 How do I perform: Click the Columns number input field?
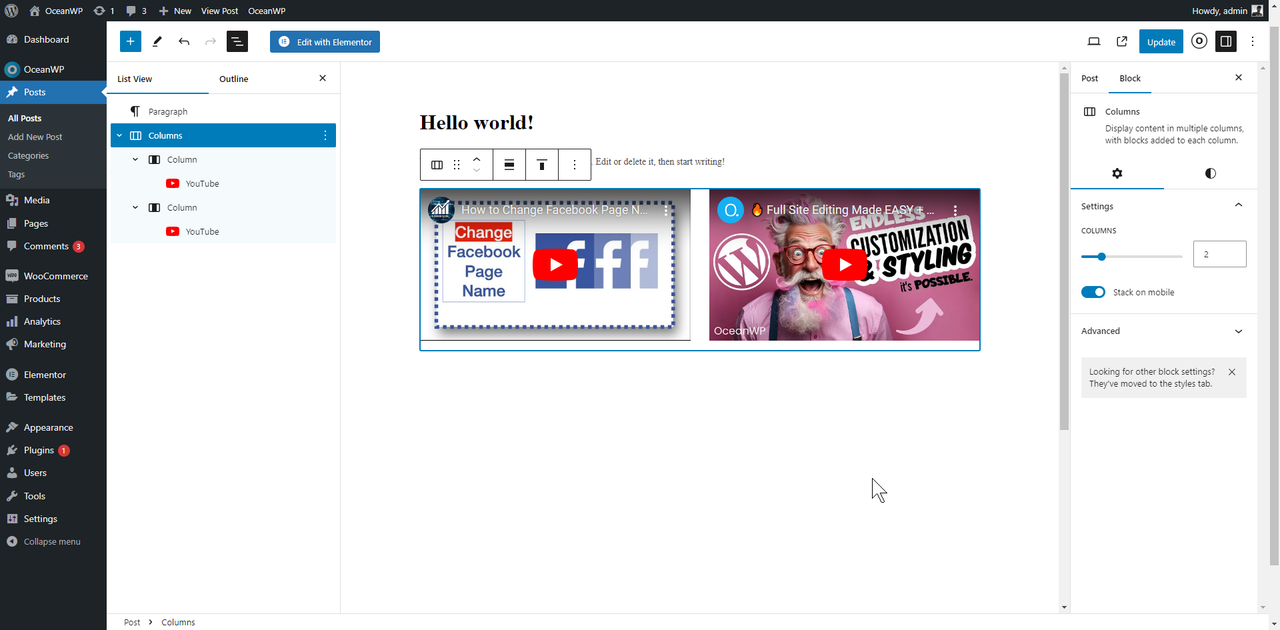tap(1220, 254)
